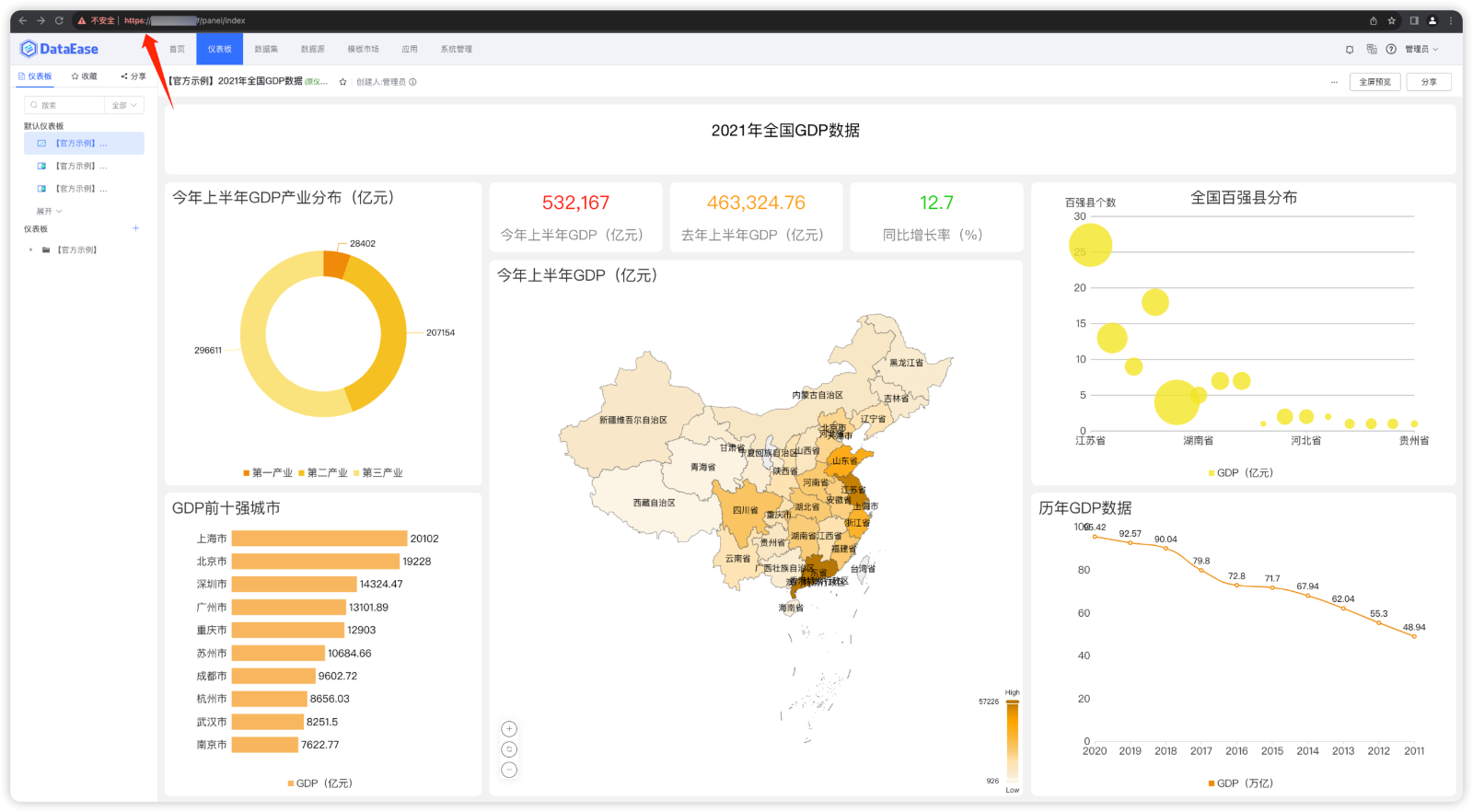Zoom out on the GDP map

(509, 770)
